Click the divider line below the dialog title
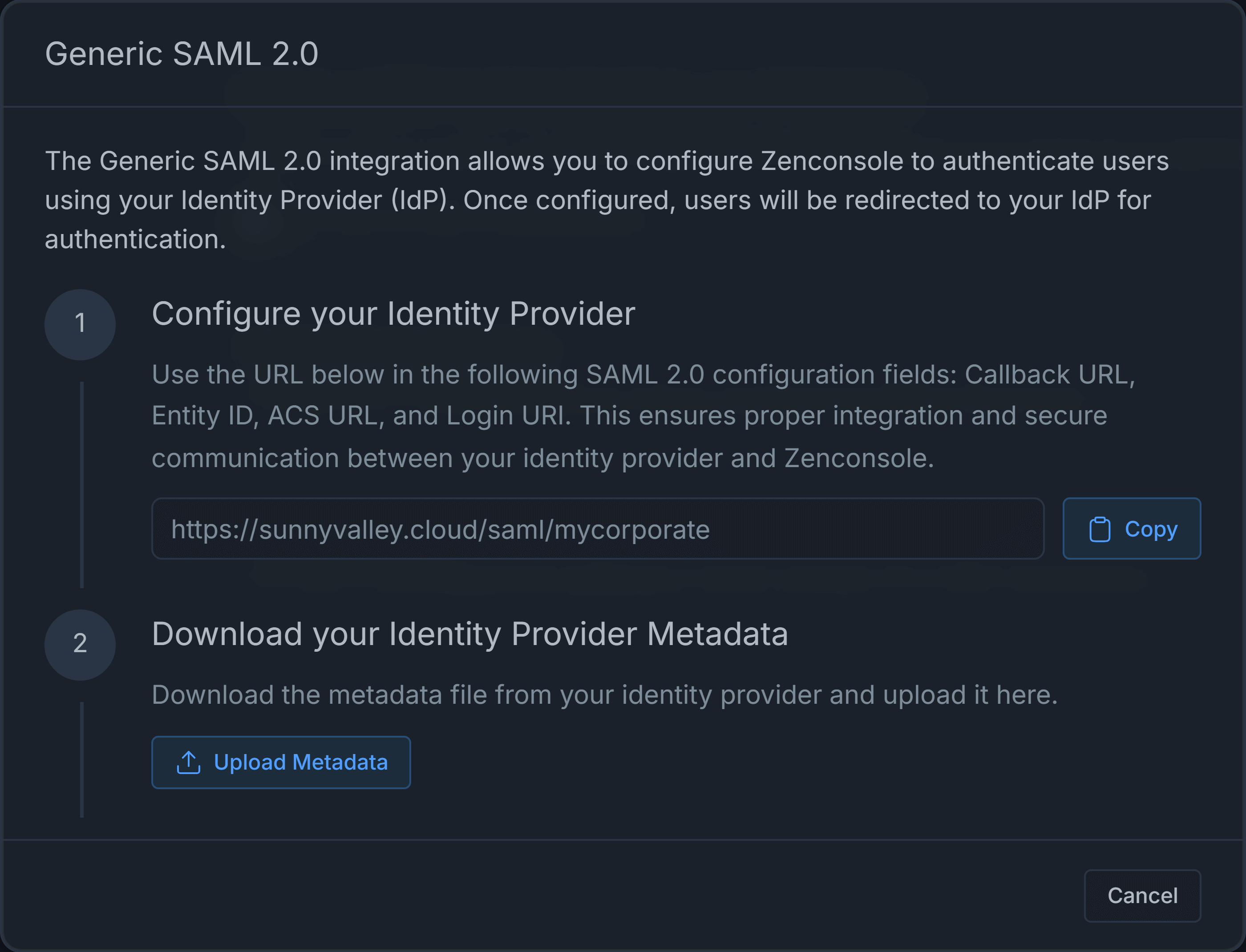 coord(623,106)
